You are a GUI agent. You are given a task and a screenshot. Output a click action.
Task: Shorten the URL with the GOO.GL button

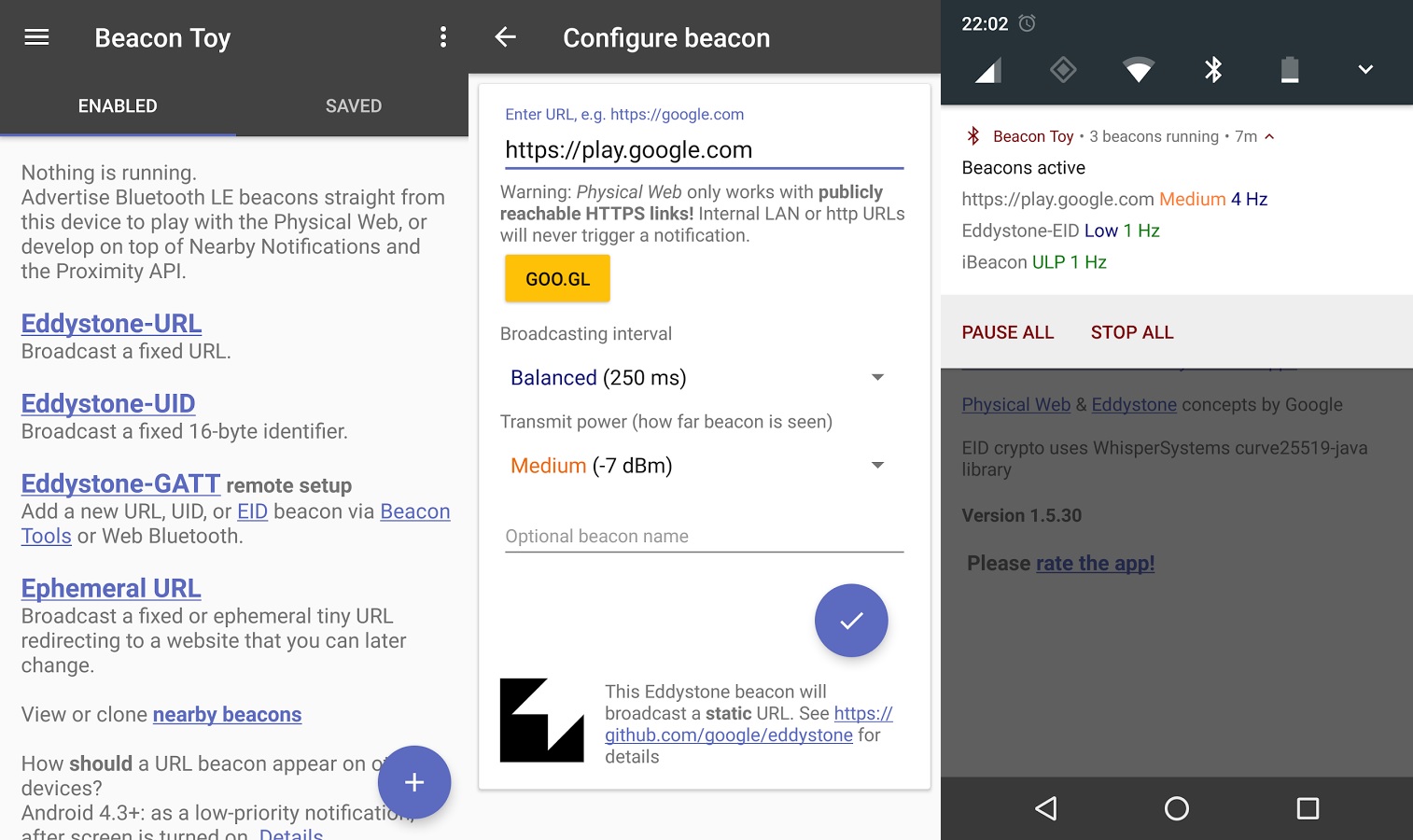[x=556, y=277]
